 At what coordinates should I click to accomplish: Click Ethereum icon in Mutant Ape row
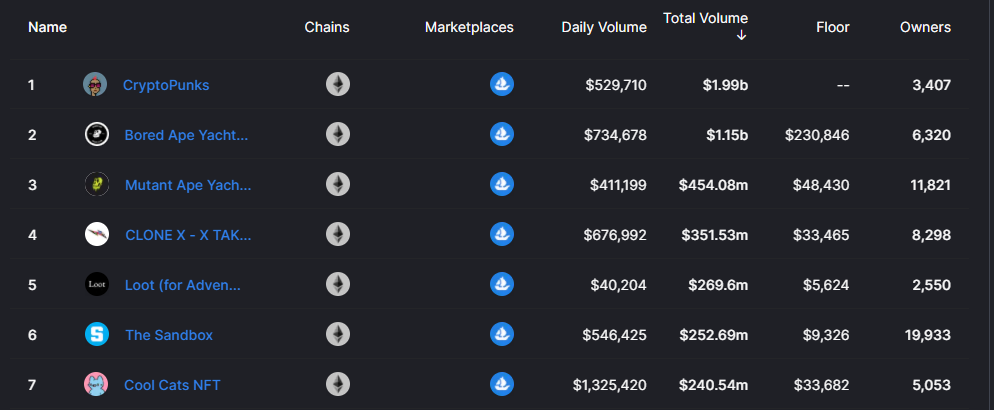[338, 184]
